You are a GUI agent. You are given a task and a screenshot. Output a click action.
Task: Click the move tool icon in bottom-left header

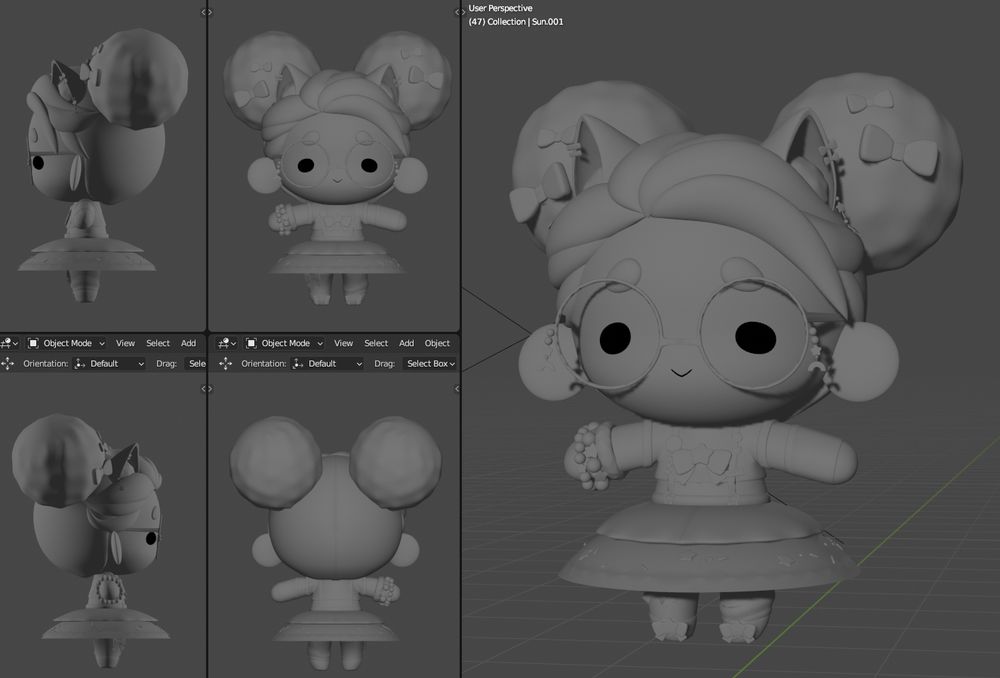point(8,364)
